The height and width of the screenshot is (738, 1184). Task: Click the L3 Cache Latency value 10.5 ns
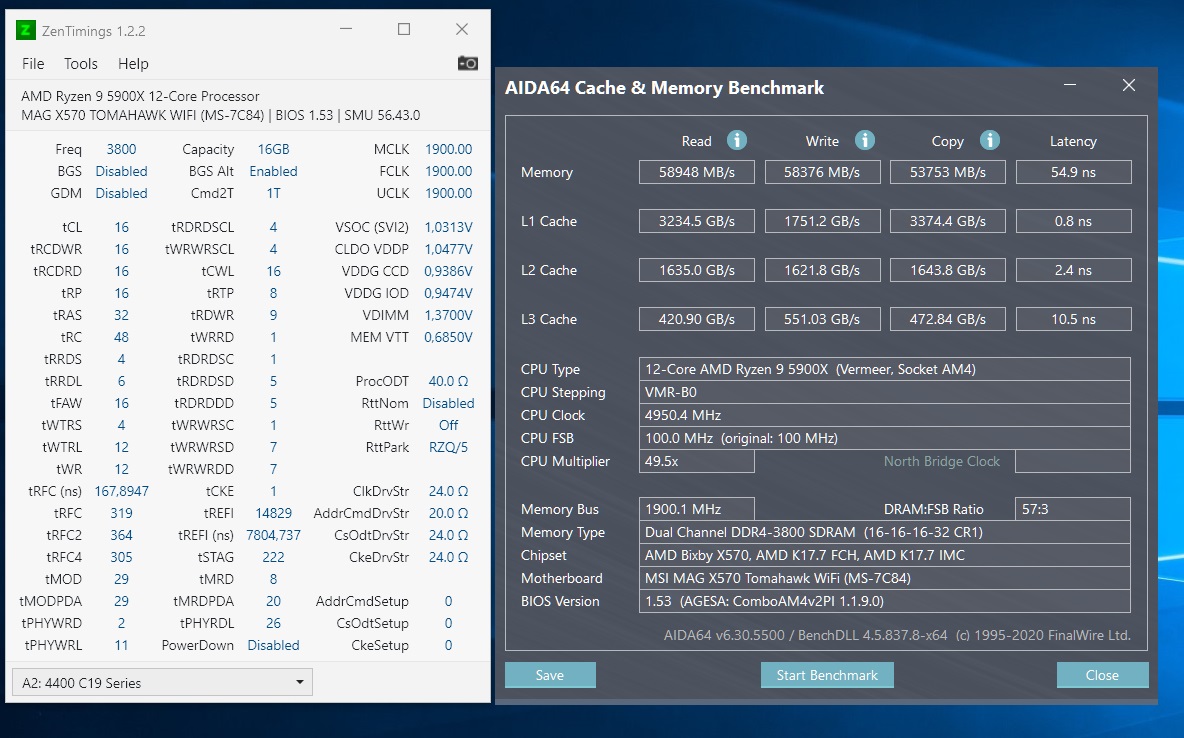tap(1074, 320)
